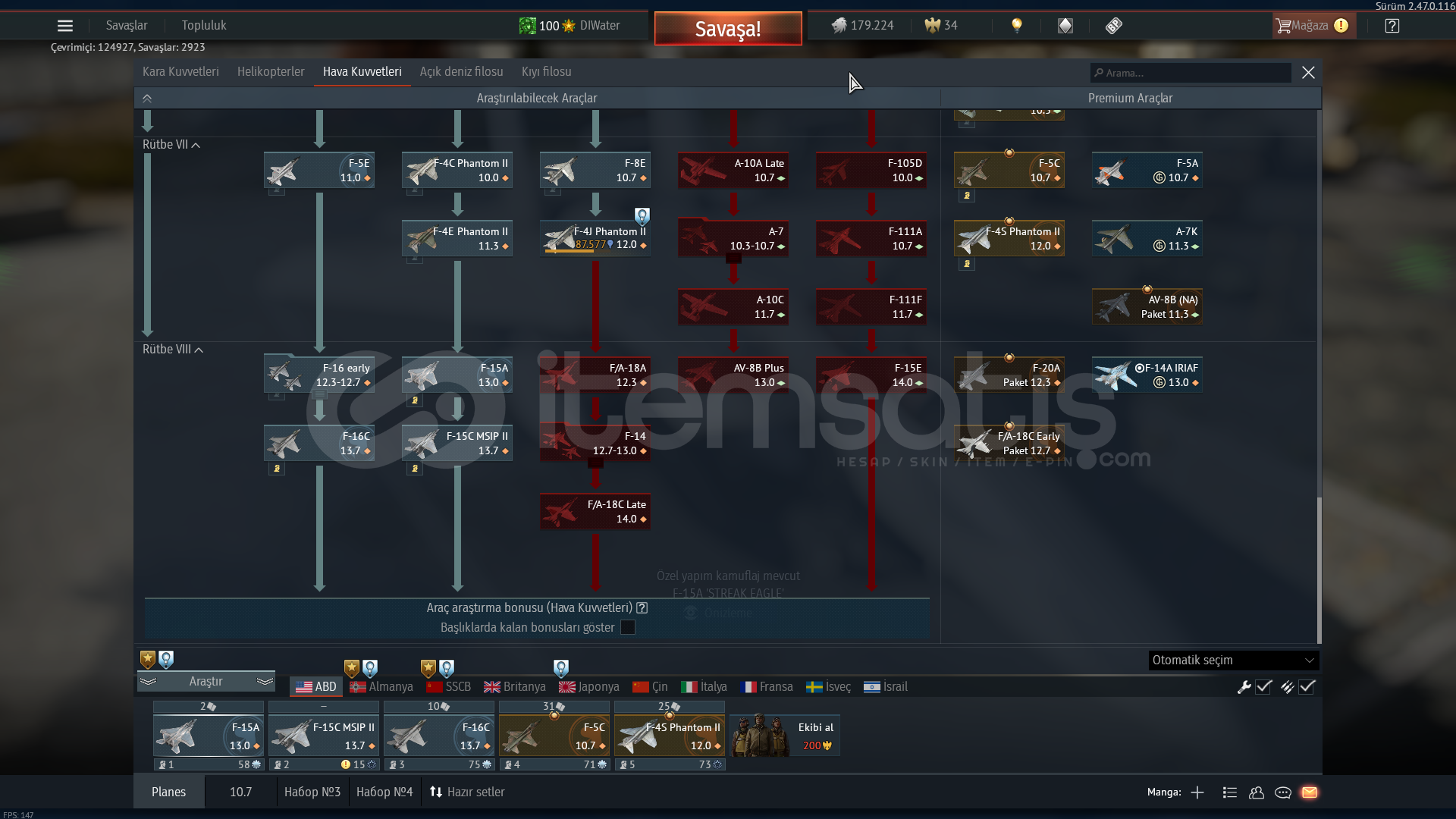Open the Savaşlar menu
1456x819 pixels.
tap(127, 26)
